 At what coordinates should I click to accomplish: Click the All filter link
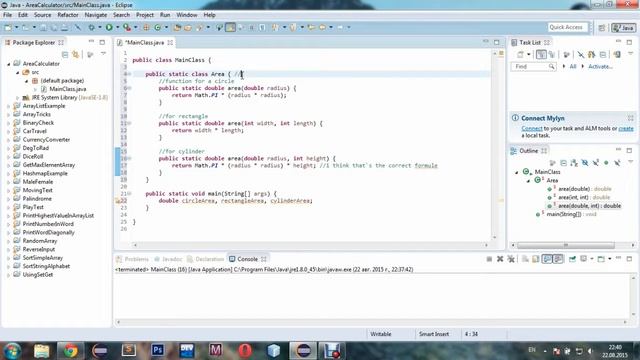573,67
